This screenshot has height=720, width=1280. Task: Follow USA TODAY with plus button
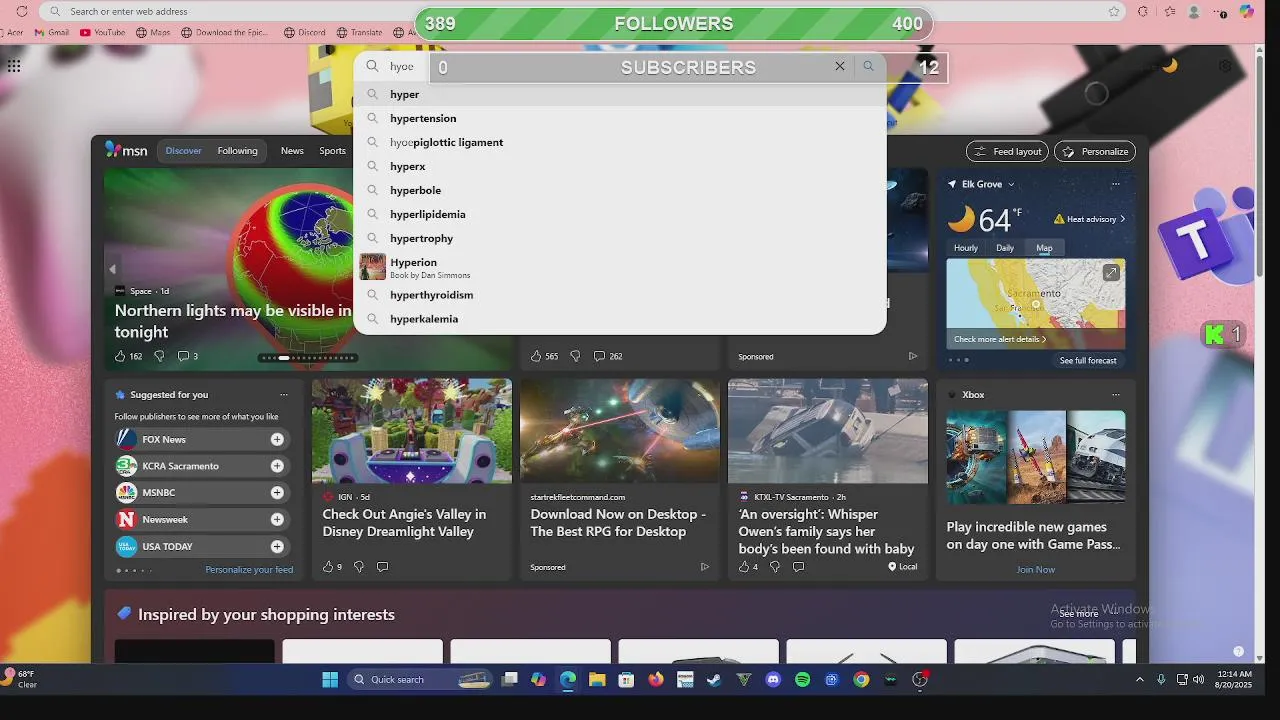point(277,547)
